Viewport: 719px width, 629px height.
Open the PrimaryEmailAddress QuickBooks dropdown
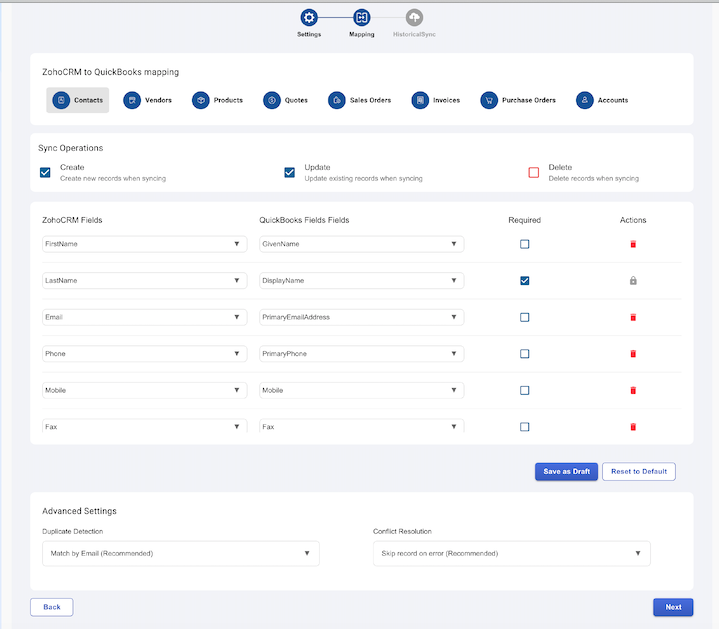click(x=361, y=317)
